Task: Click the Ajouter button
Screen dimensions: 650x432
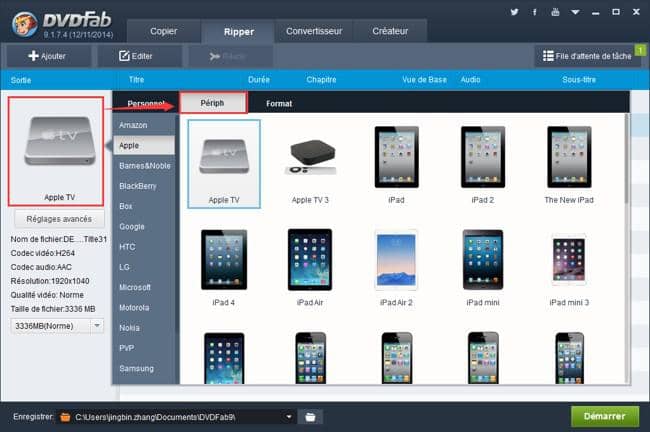Action: tap(49, 56)
